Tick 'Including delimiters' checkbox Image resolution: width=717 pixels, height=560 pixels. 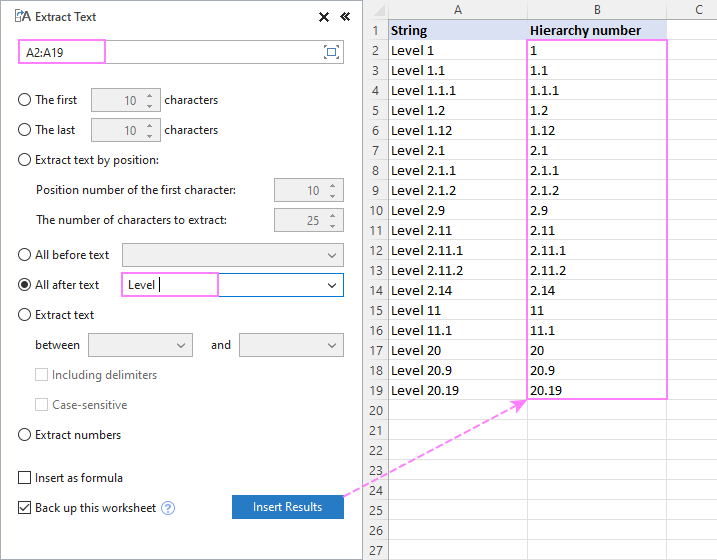tap(42, 375)
